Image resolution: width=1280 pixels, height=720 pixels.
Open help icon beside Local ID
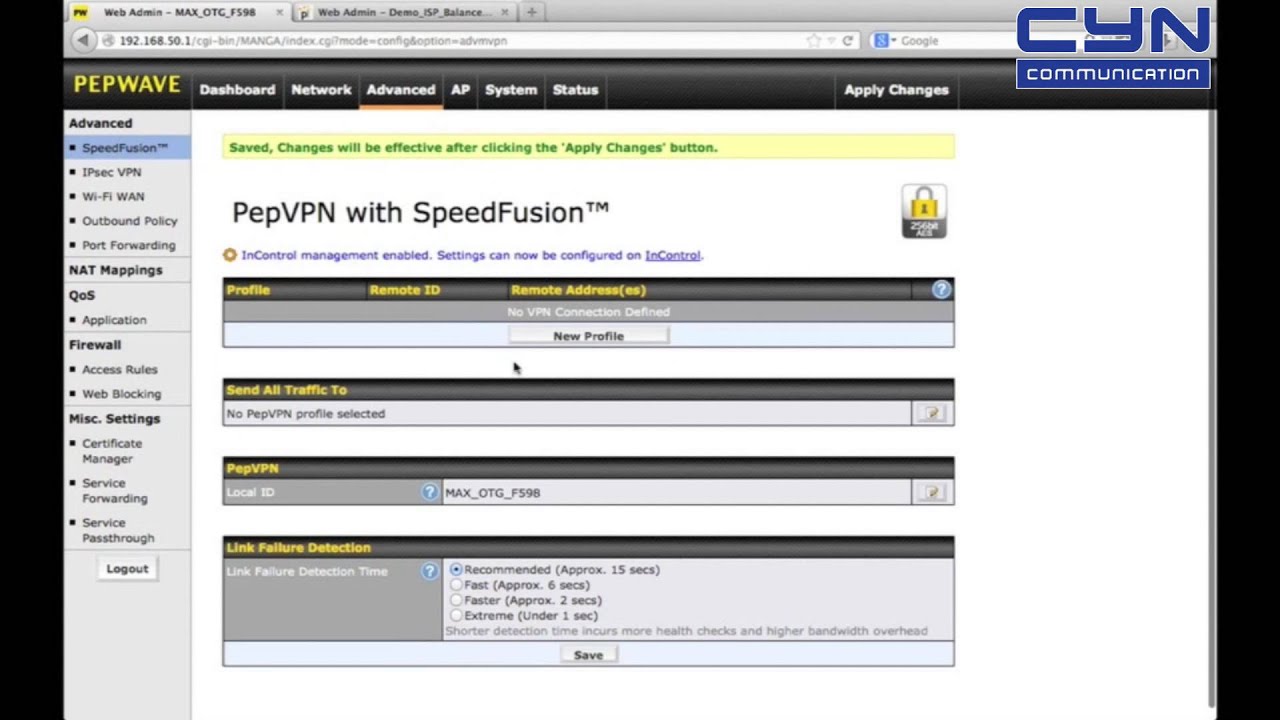click(429, 492)
